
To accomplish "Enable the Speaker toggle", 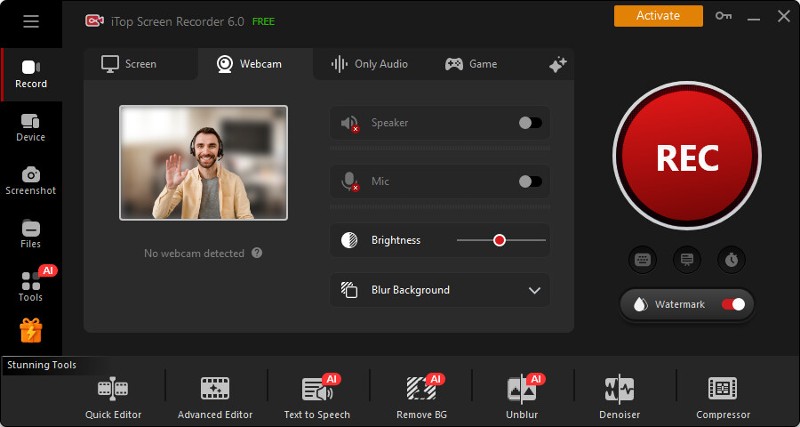I will (530, 123).
